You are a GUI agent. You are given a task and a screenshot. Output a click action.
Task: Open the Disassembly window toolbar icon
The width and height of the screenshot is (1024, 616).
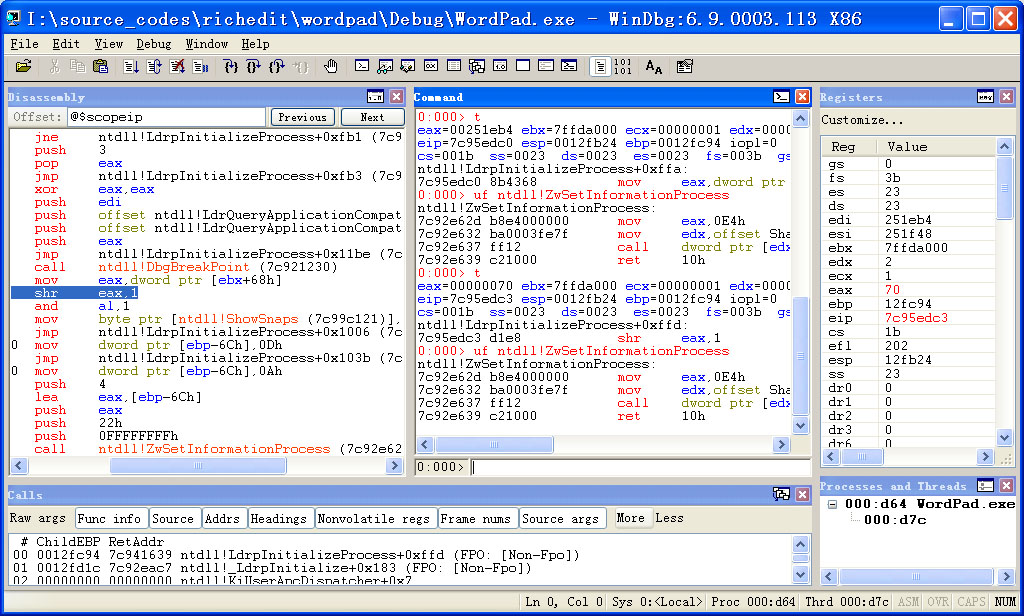500,66
